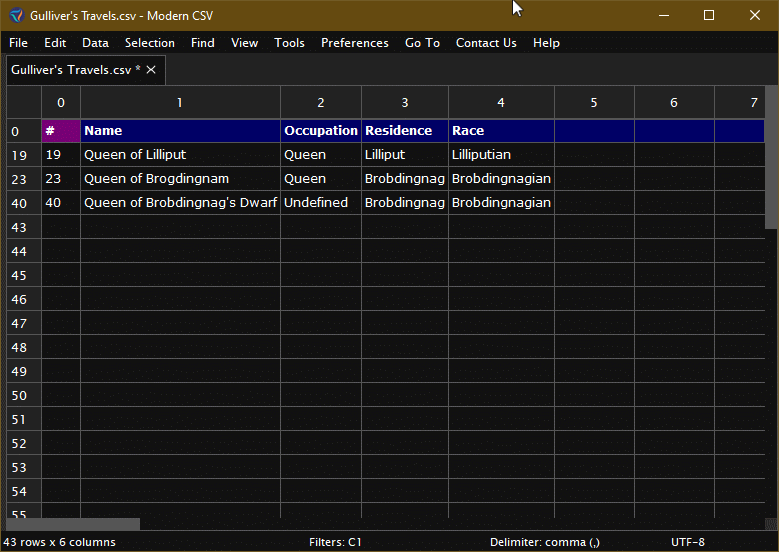Image resolution: width=779 pixels, height=552 pixels.
Task: Select column header 6
Action: coord(674,102)
